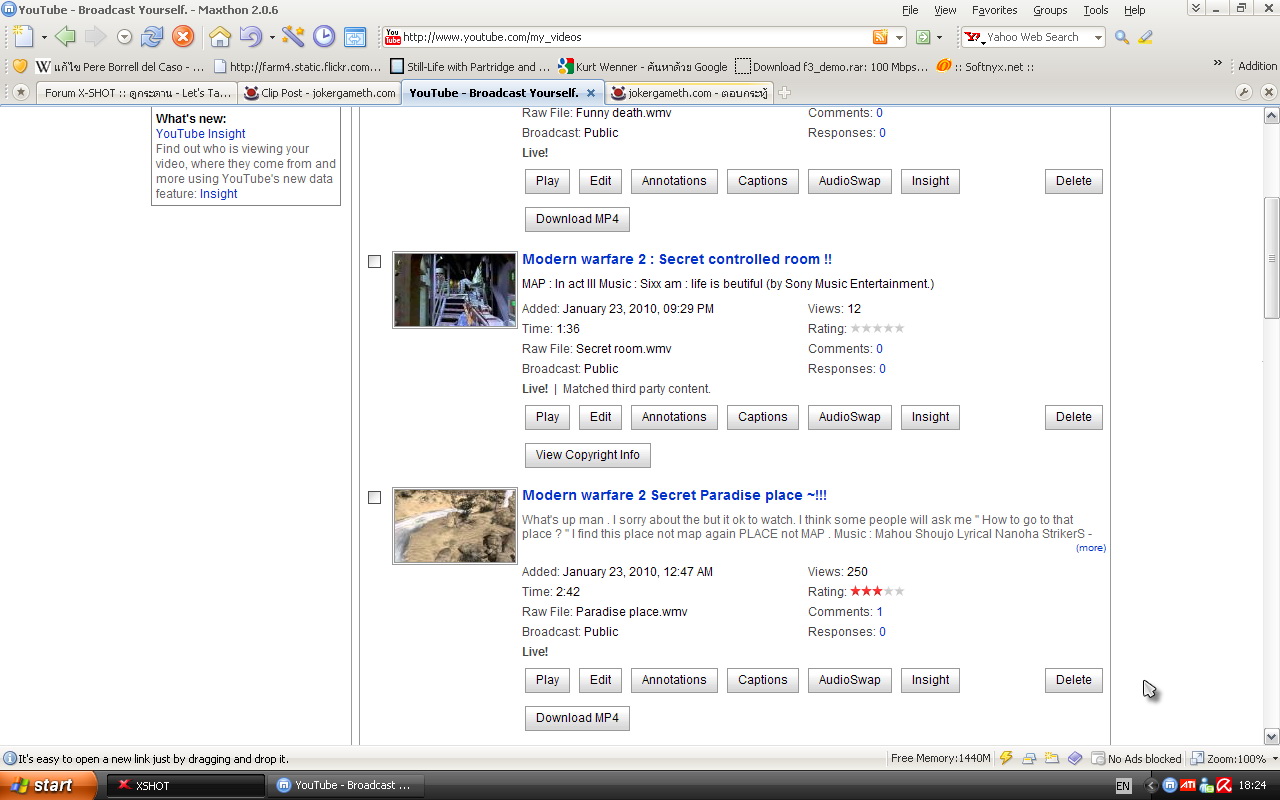Screen dimensions: 1280x800
Task: Expand the double-chevron beside window controls
Action: [1195, 8]
